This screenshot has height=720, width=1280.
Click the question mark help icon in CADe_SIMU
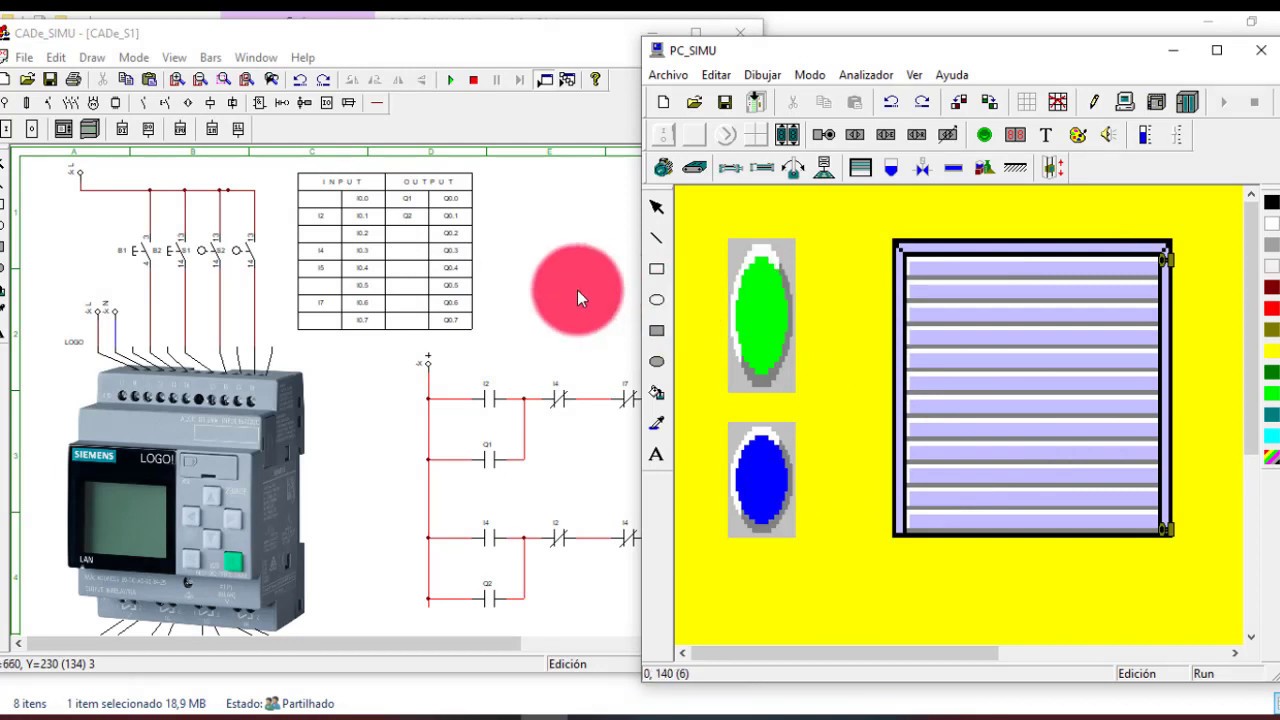tap(595, 80)
